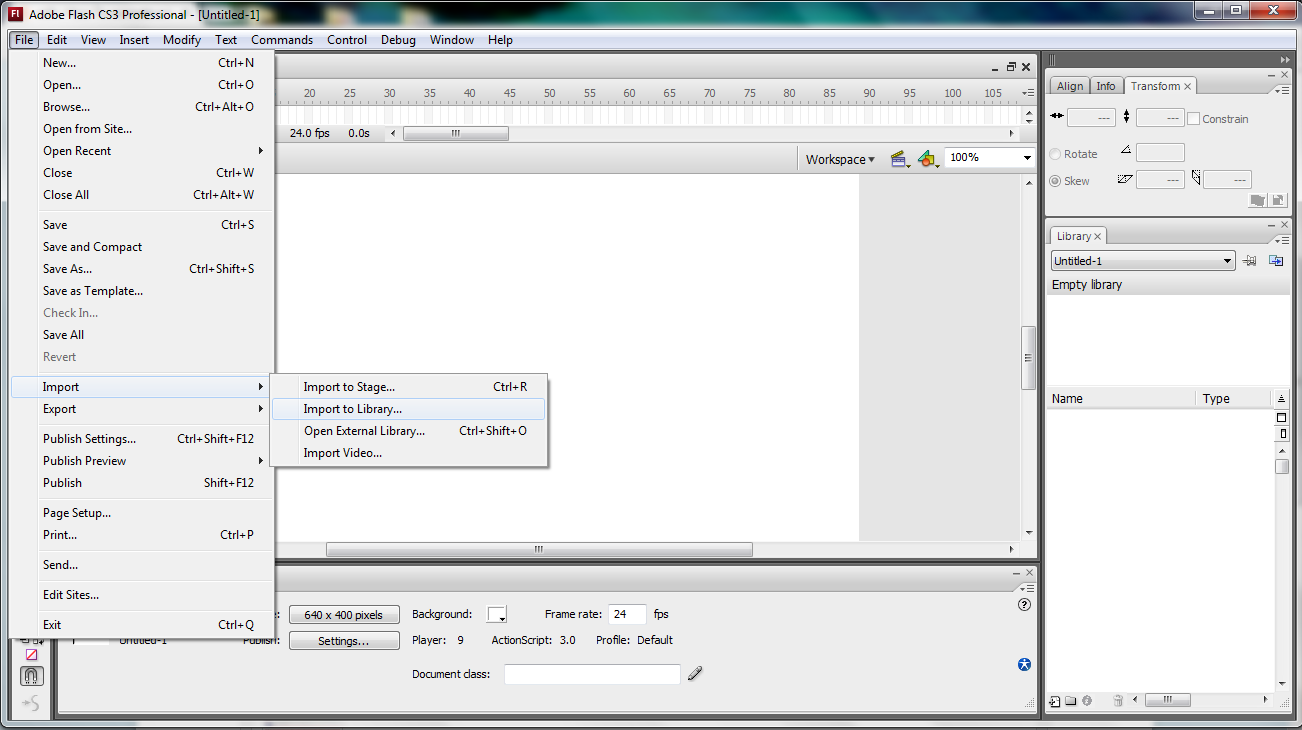
Task: Click the pencil icon beside Document class
Action: (x=695, y=674)
